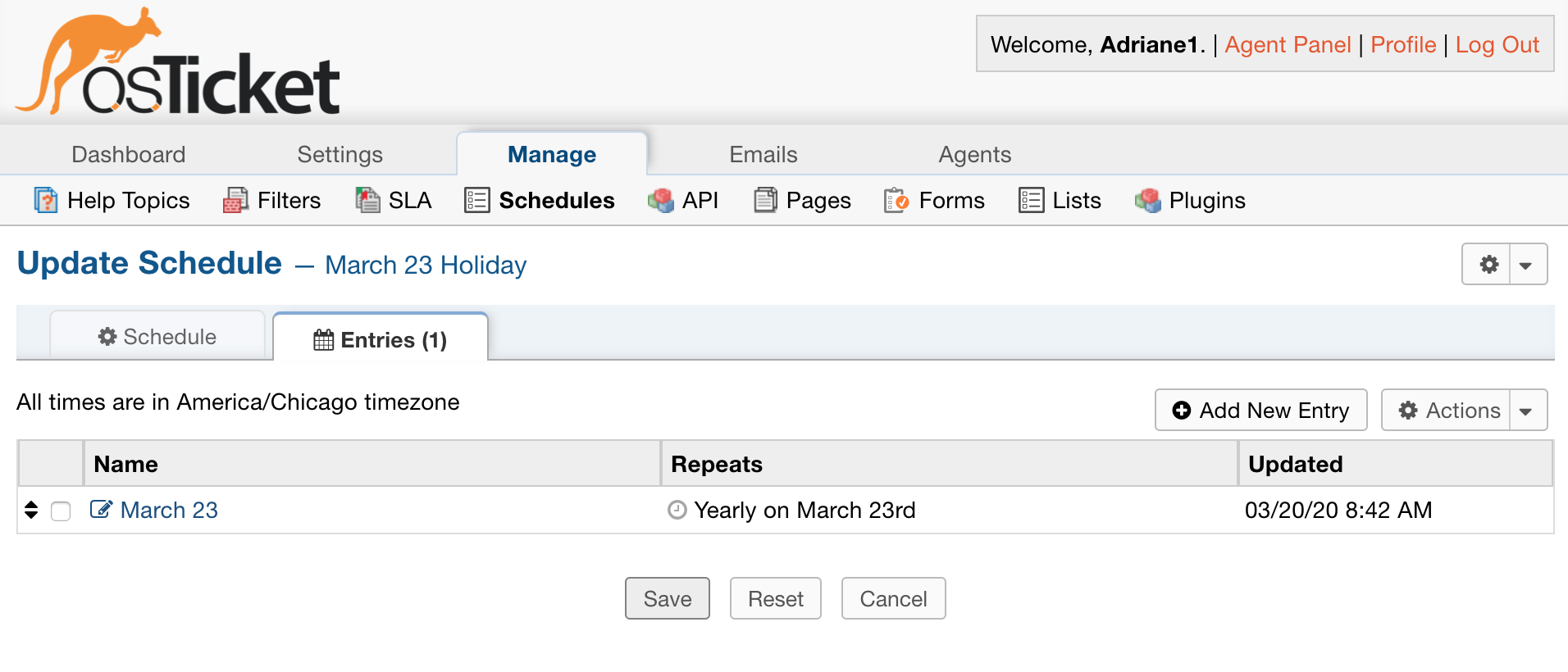This screenshot has width=1568, height=672.
Task: Switch to the Schedule tab
Action: 157,337
